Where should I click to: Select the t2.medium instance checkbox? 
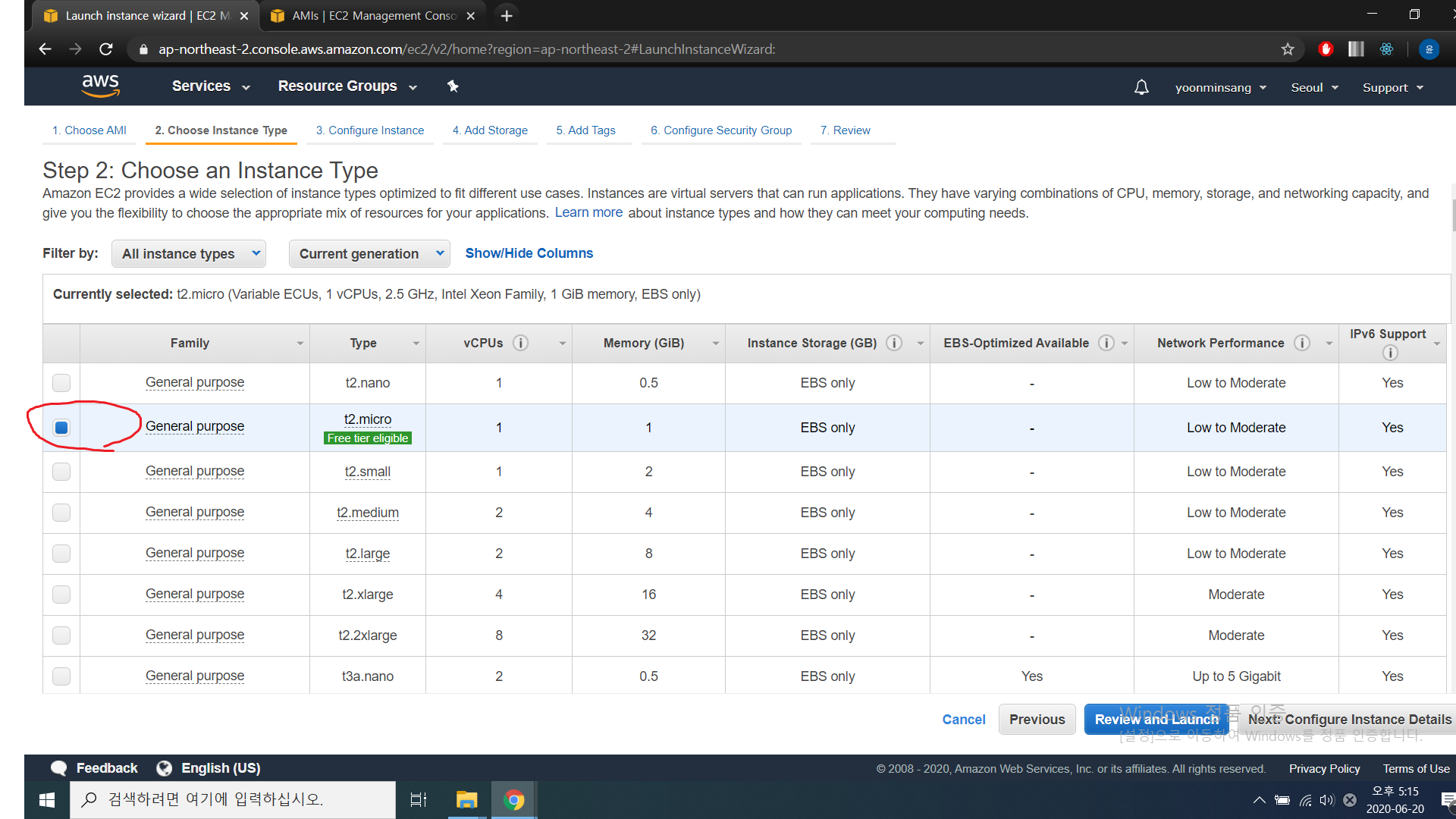click(x=61, y=513)
